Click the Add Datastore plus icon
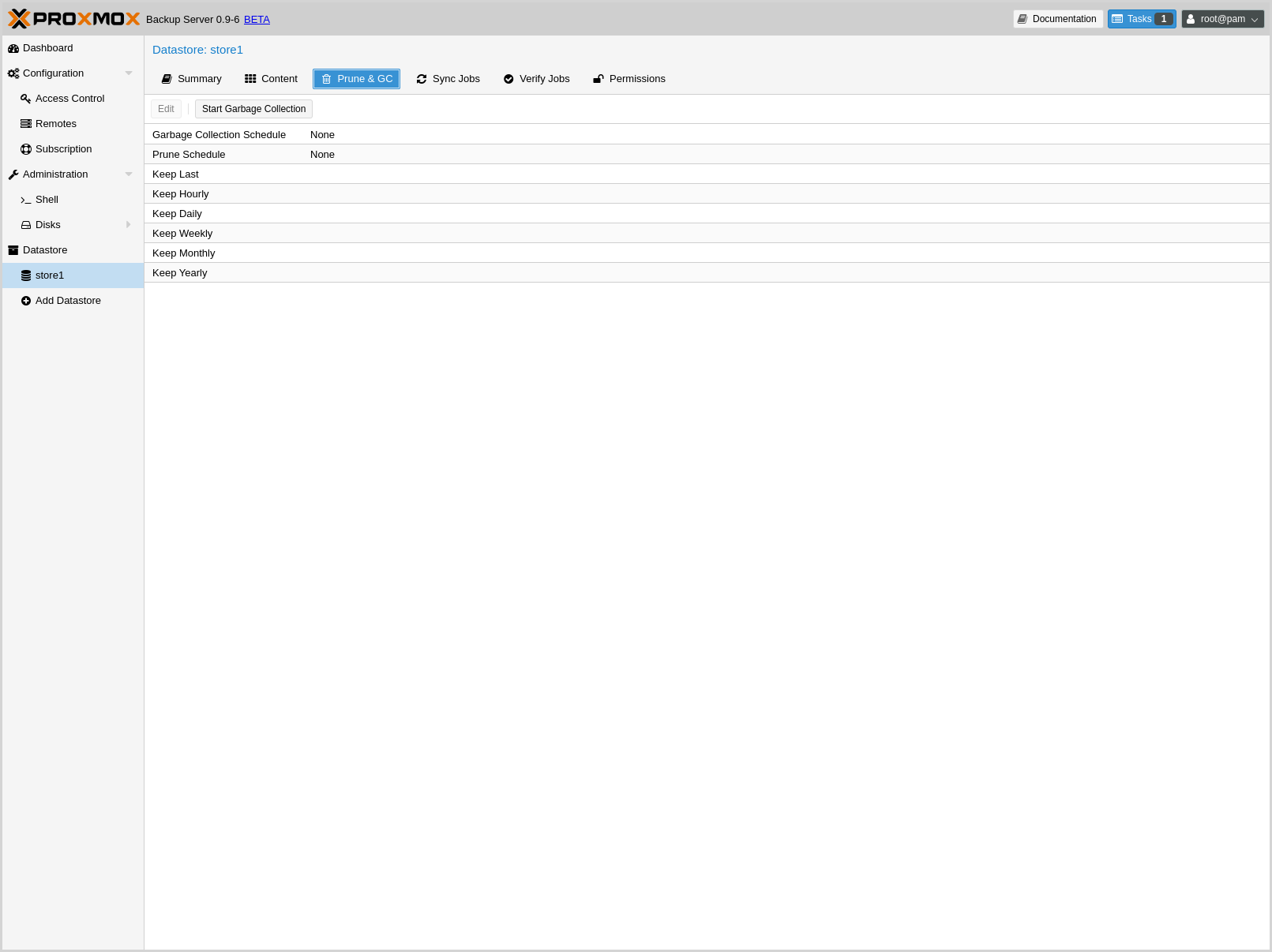The width and height of the screenshot is (1272, 952). 26,301
